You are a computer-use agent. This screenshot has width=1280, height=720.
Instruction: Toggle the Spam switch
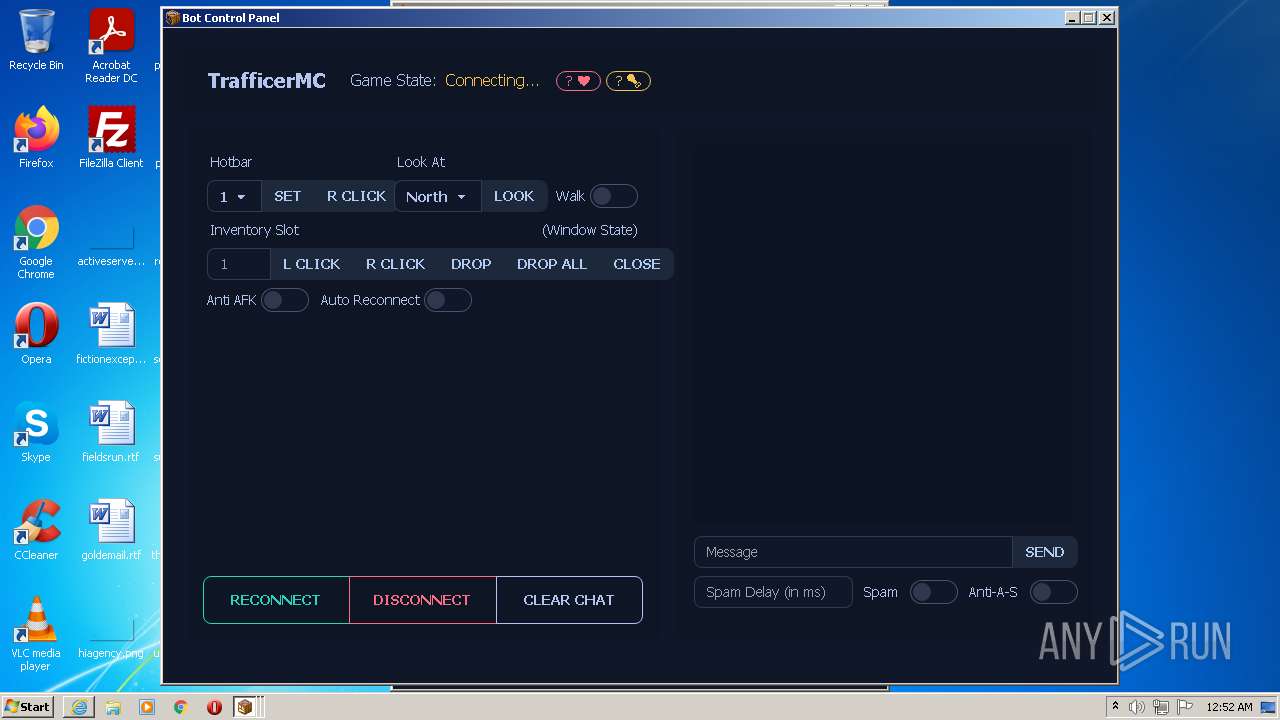point(933,592)
